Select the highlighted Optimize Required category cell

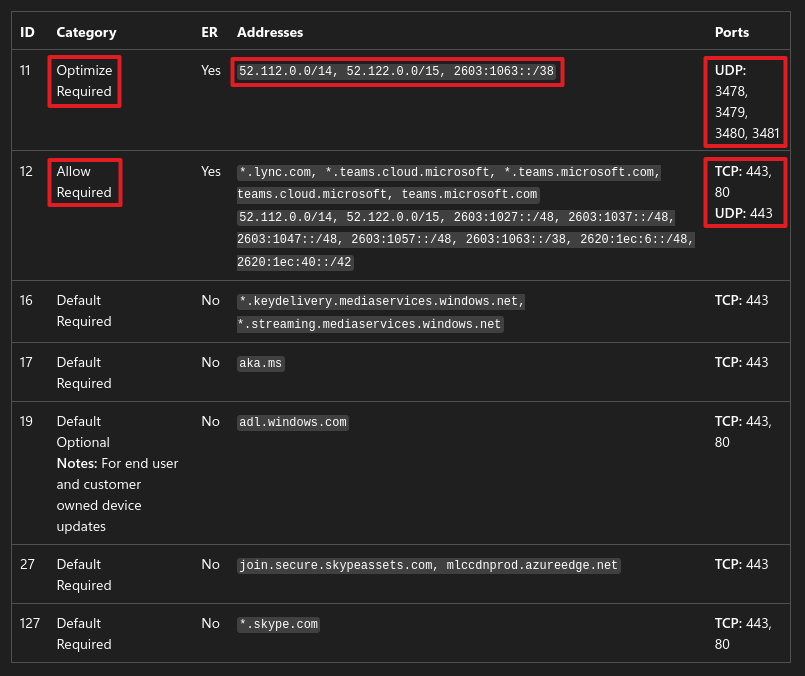[84, 81]
